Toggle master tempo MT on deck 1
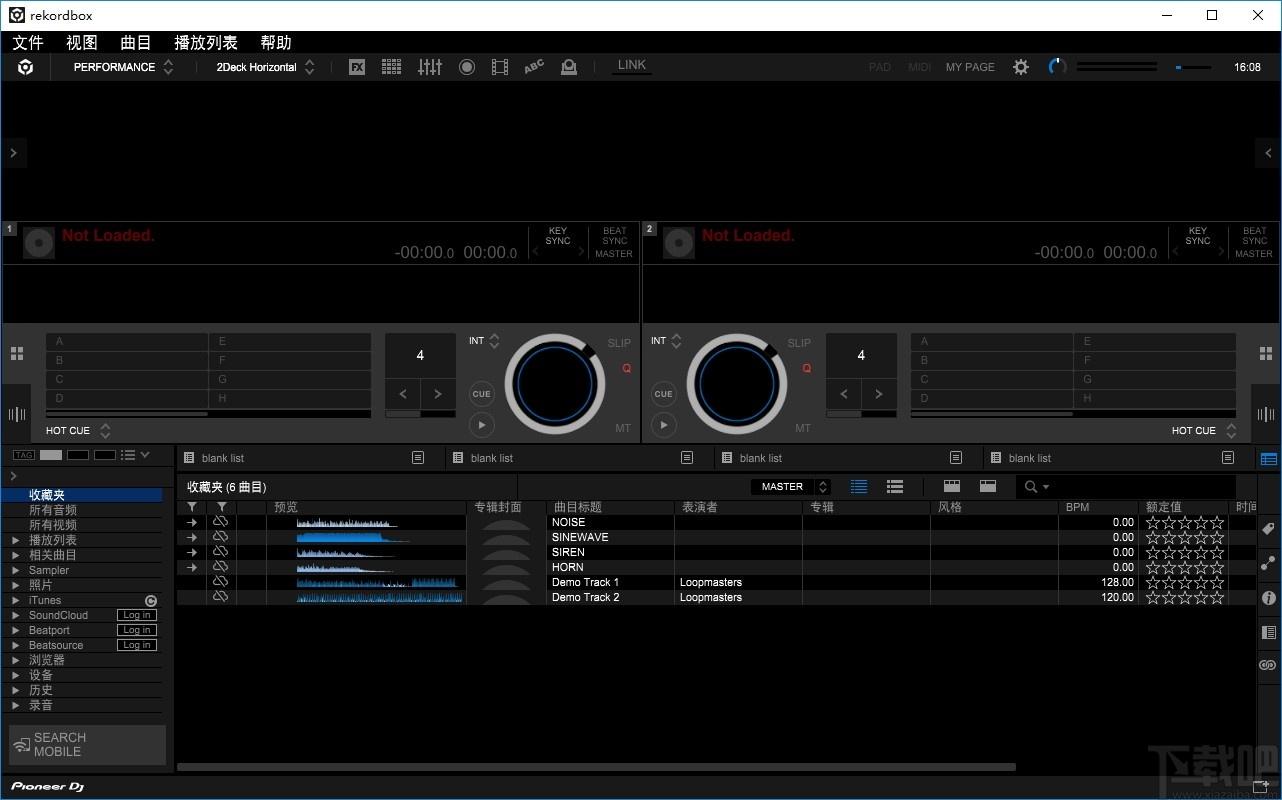Image resolution: width=1282 pixels, height=800 pixels. click(x=623, y=428)
